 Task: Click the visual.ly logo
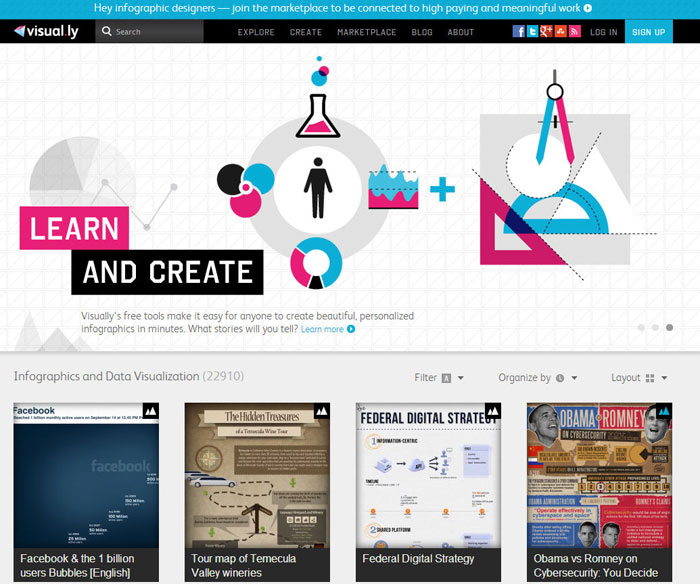click(x=47, y=32)
